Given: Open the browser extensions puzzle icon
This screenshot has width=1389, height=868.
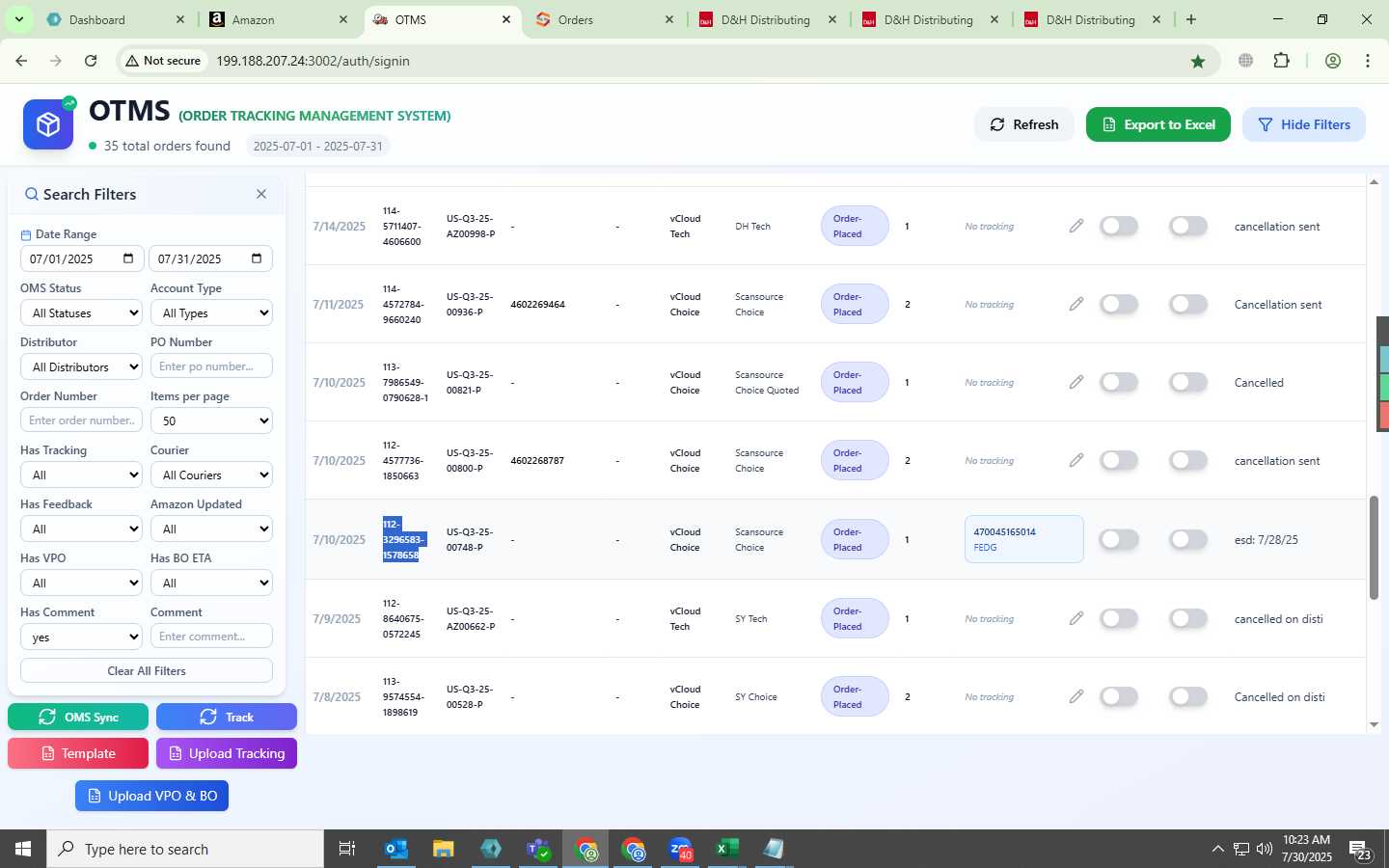Looking at the screenshot, I should 1281,61.
